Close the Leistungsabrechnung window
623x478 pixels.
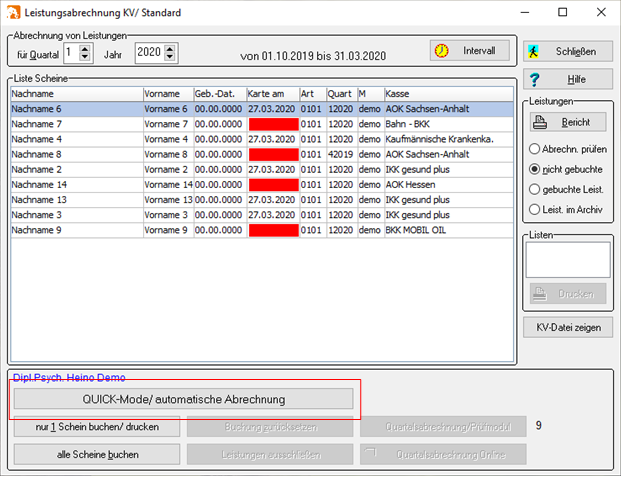[x=601, y=12]
